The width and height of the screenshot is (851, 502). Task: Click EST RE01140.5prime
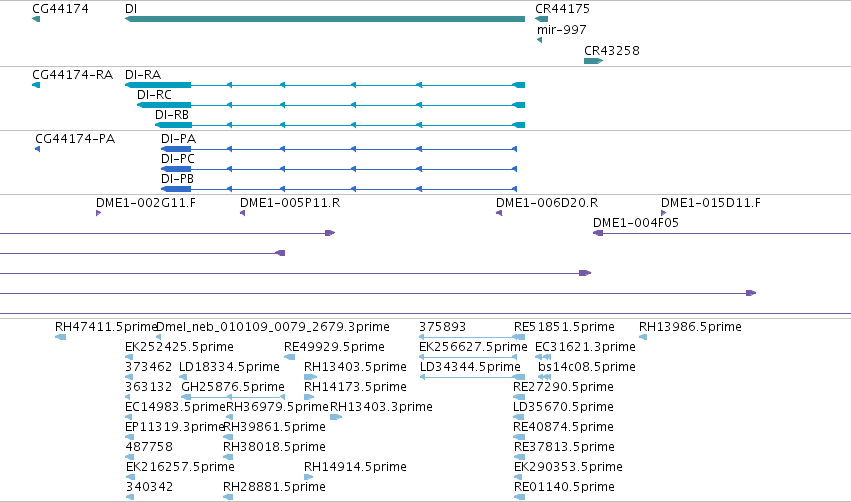point(564,487)
